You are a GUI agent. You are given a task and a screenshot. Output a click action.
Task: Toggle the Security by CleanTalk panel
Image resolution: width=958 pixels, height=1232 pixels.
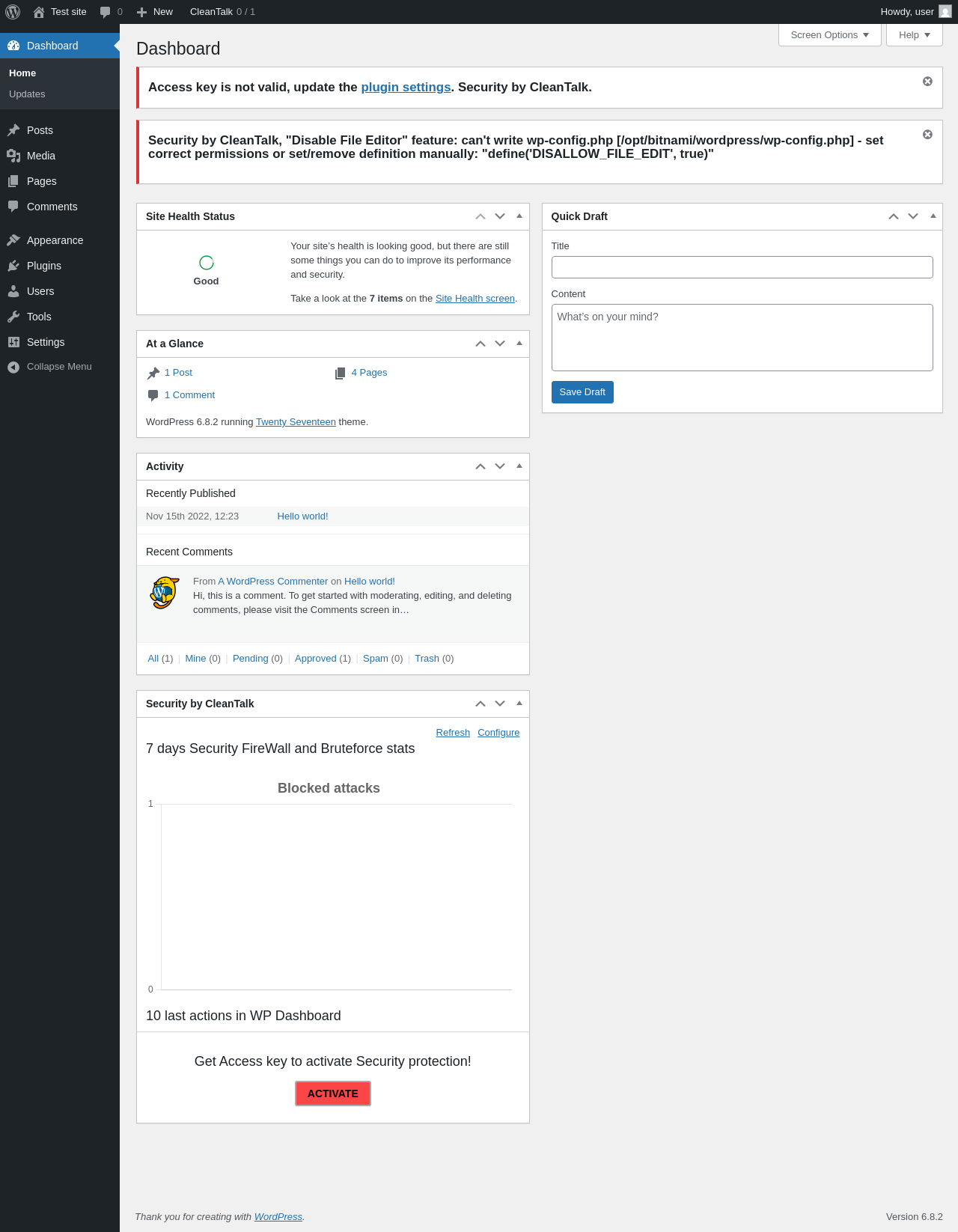519,704
